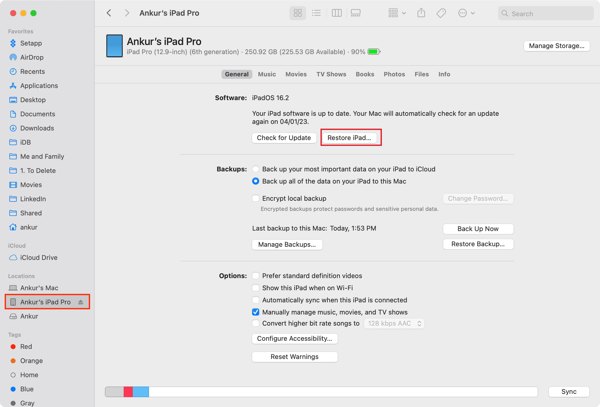Switch to icon grid view
This screenshot has width=600, height=407.
[297, 13]
